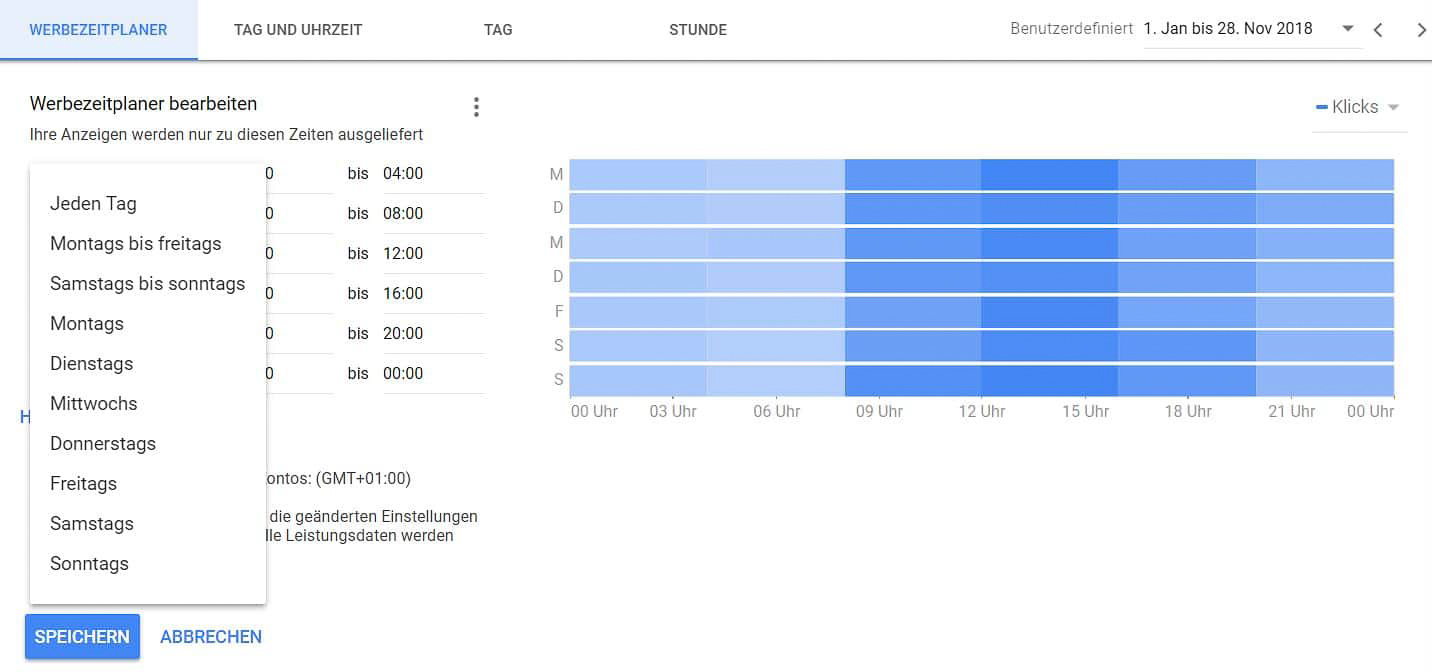
Task: Choose Jeden Tag from the list
Action: [x=93, y=204]
